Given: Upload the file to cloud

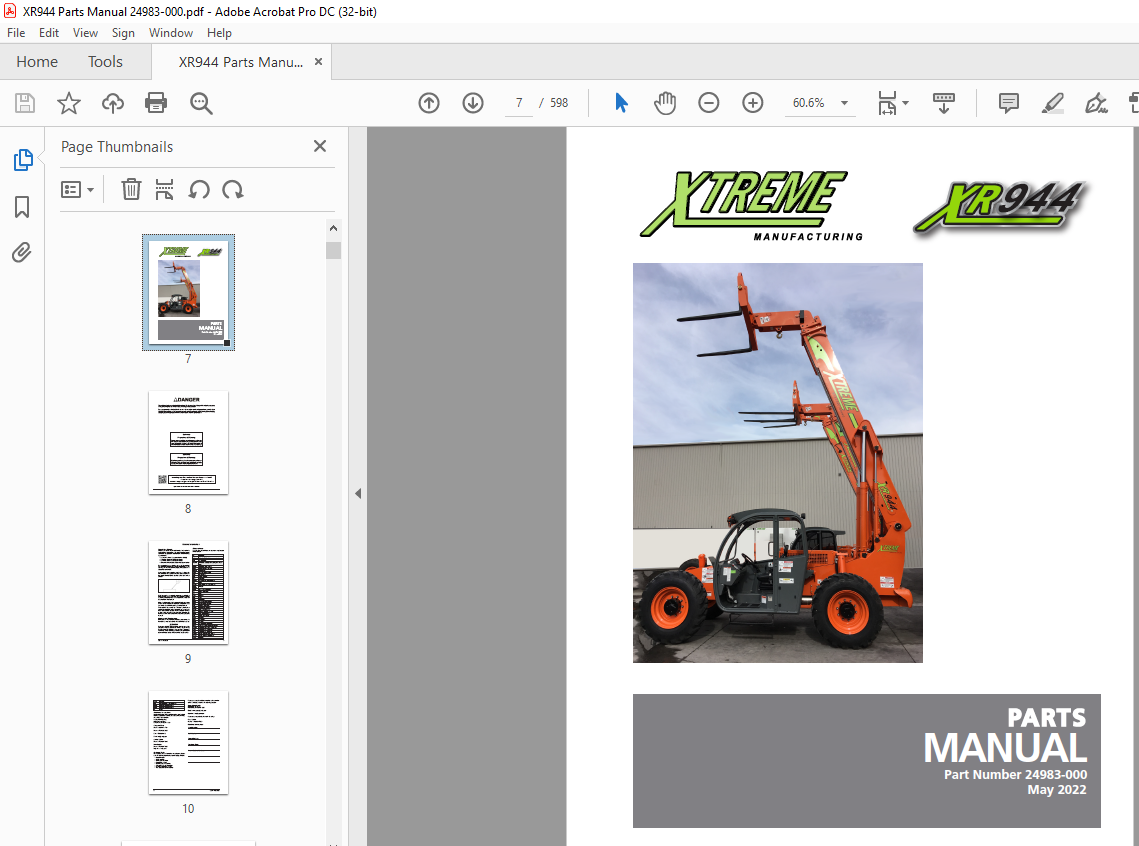Looking at the screenshot, I should tap(113, 103).
